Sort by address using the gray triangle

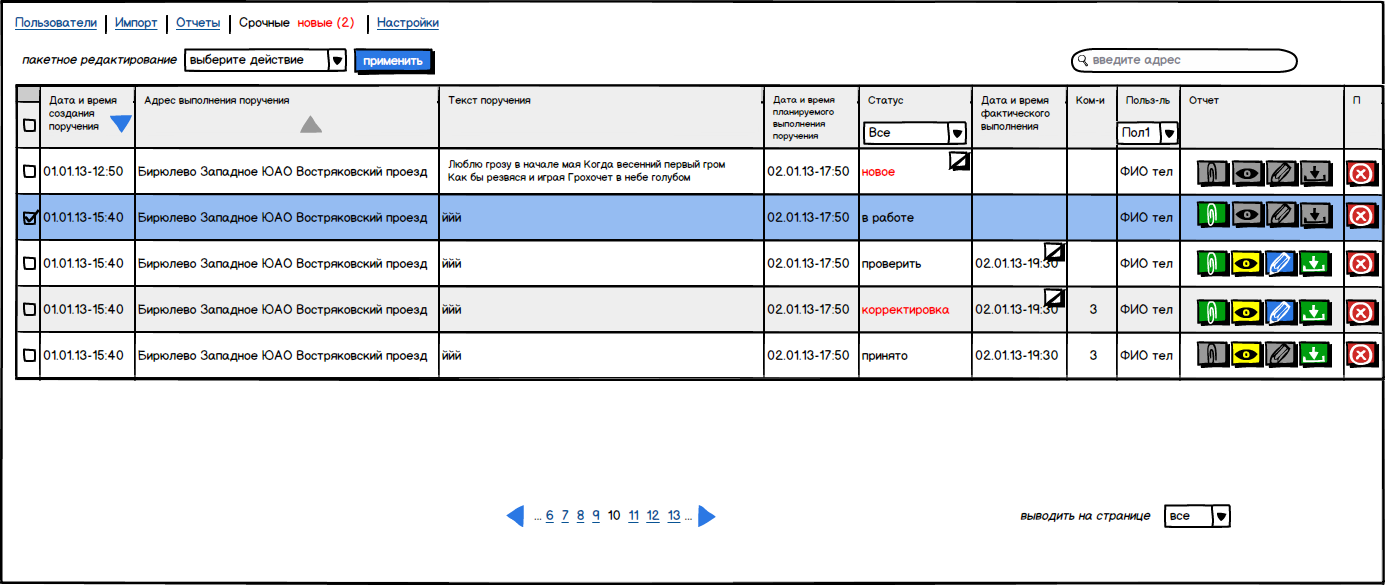pos(311,125)
